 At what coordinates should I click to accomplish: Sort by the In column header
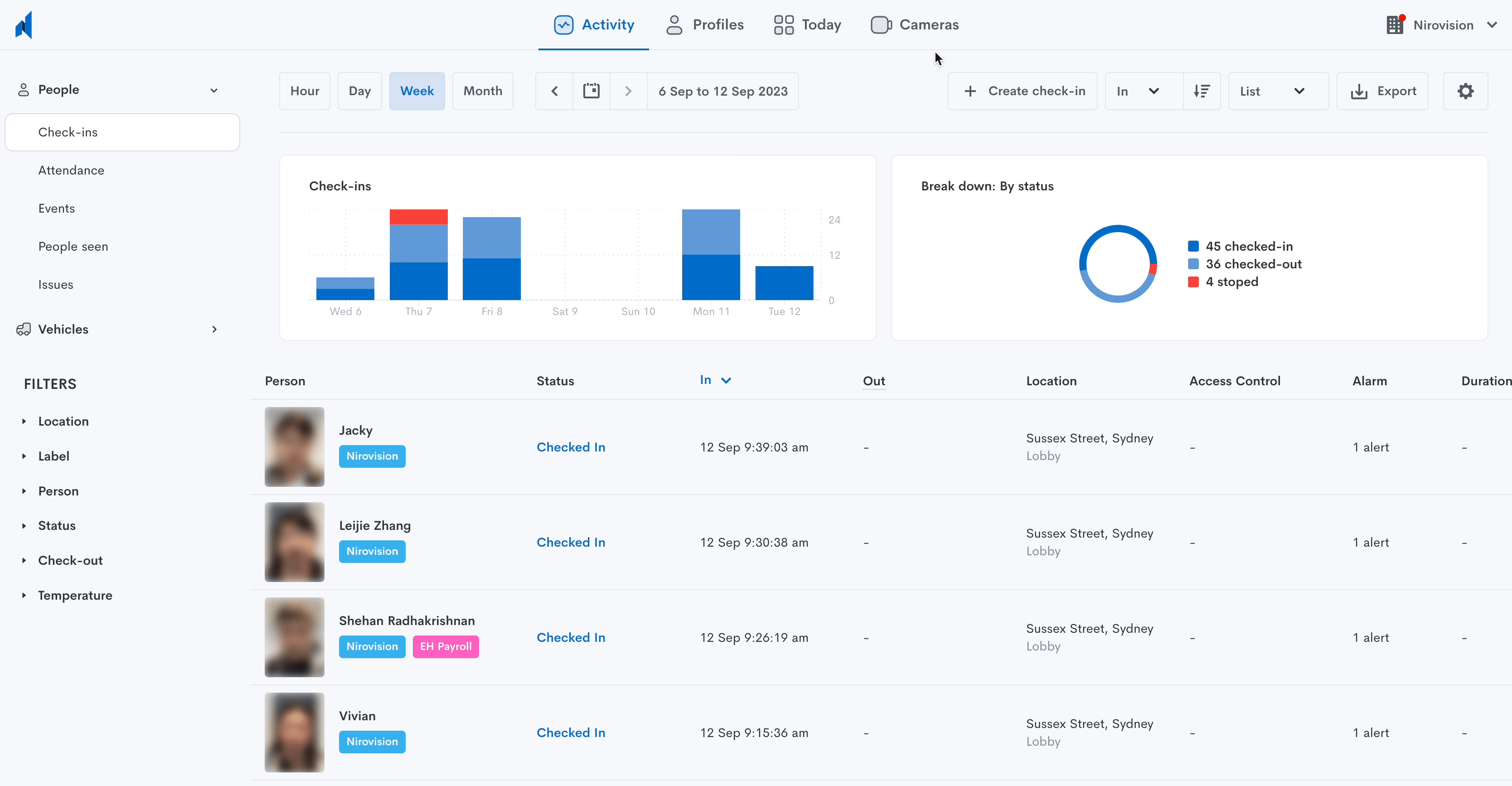tap(715, 380)
